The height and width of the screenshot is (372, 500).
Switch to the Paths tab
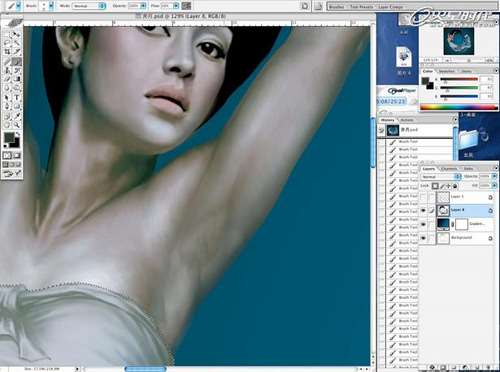[x=468, y=169]
